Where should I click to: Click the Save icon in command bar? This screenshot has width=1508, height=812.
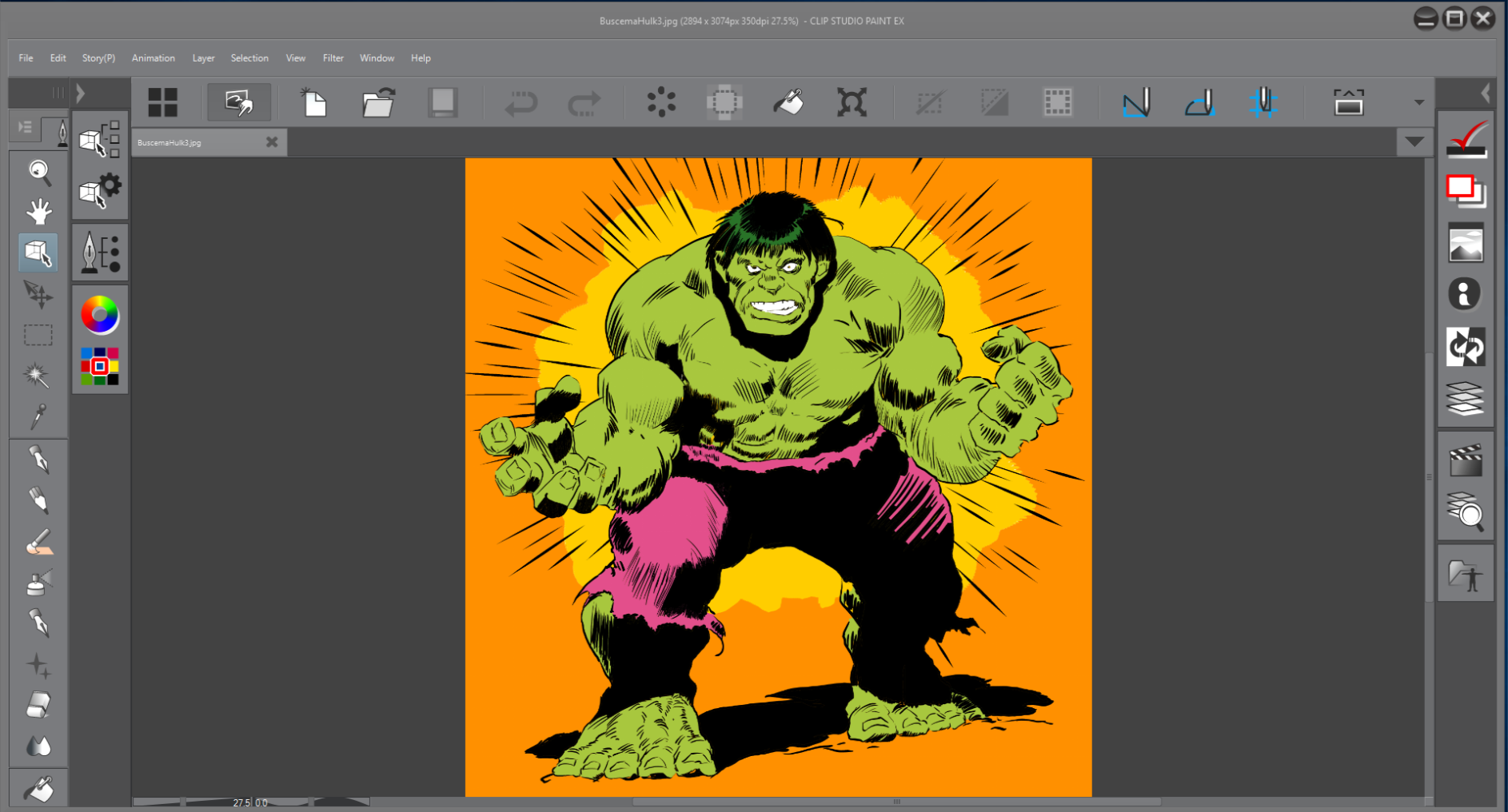(x=442, y=102)
